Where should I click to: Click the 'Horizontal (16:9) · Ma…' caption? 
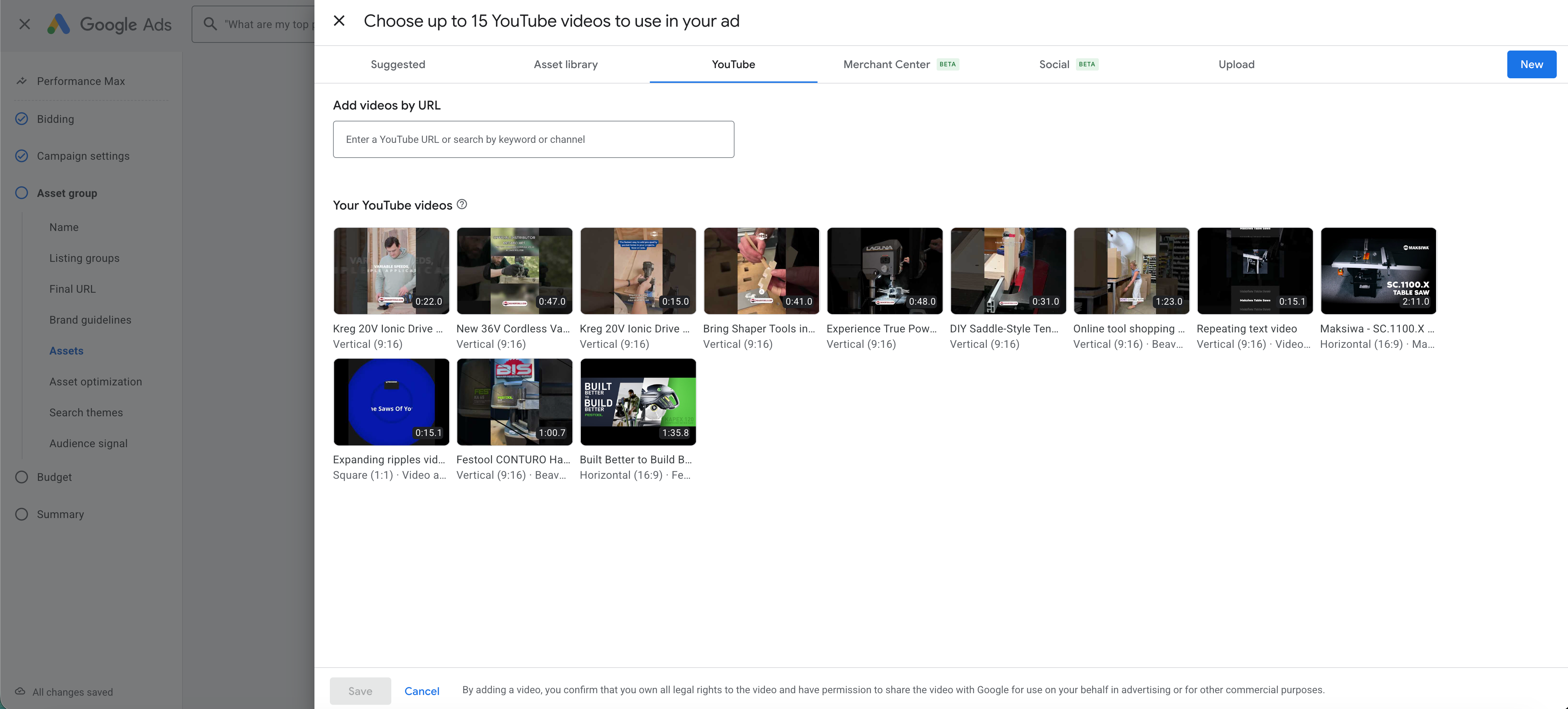point(1377,344)
